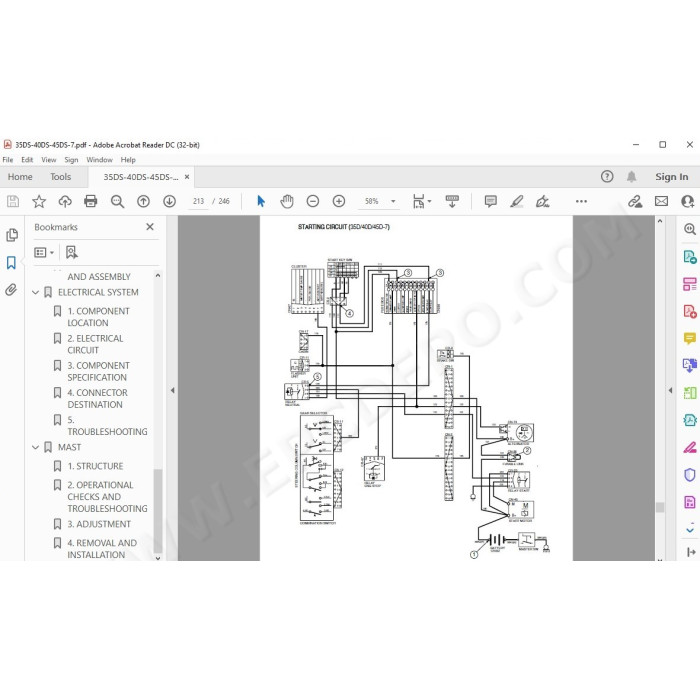Go to next page with the down arrow
This screenshot has height=700, width=700.
pos(169,201)
